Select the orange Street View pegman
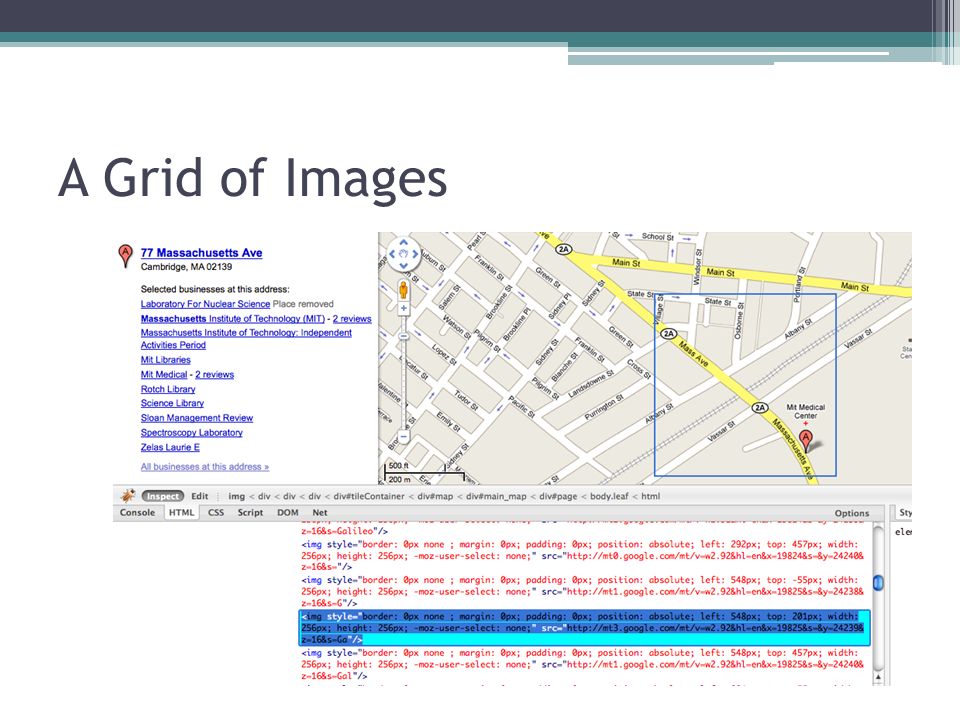The width and height of the screenshot is (960, 720). click(x=403, y=289)
